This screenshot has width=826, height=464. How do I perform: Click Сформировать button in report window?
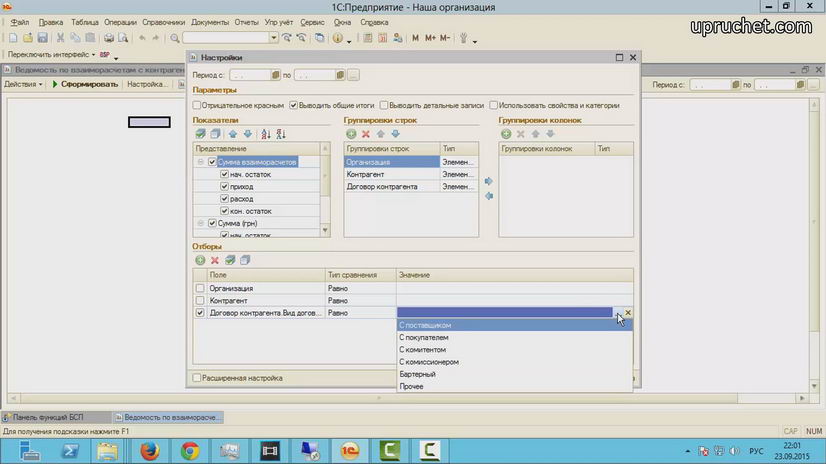(85, 84)
